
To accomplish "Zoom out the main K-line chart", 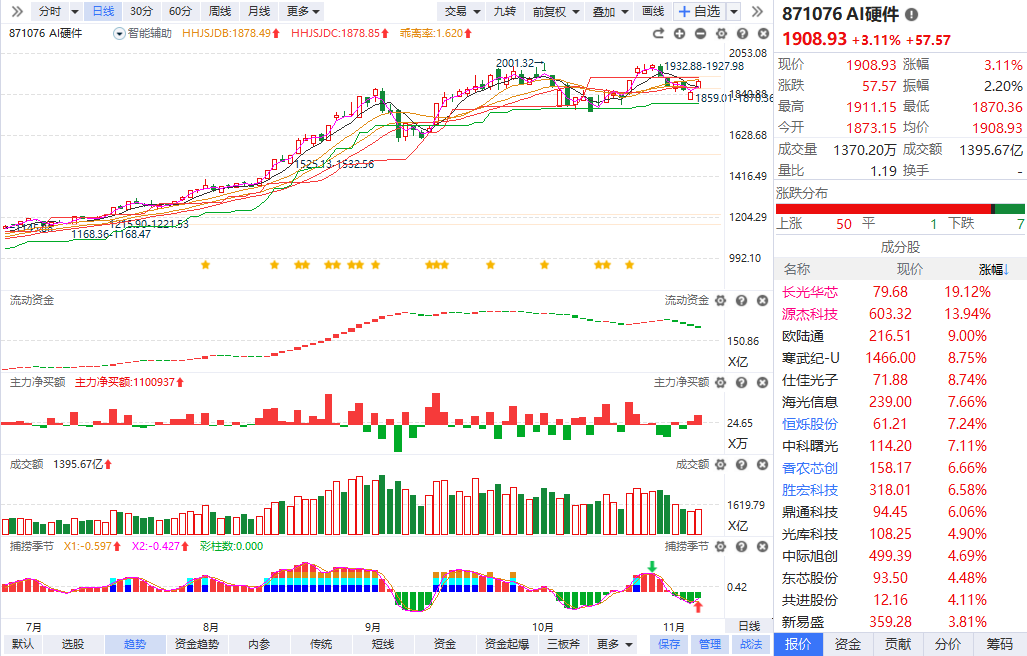I will pyautogui.click(x=701, y=33).
